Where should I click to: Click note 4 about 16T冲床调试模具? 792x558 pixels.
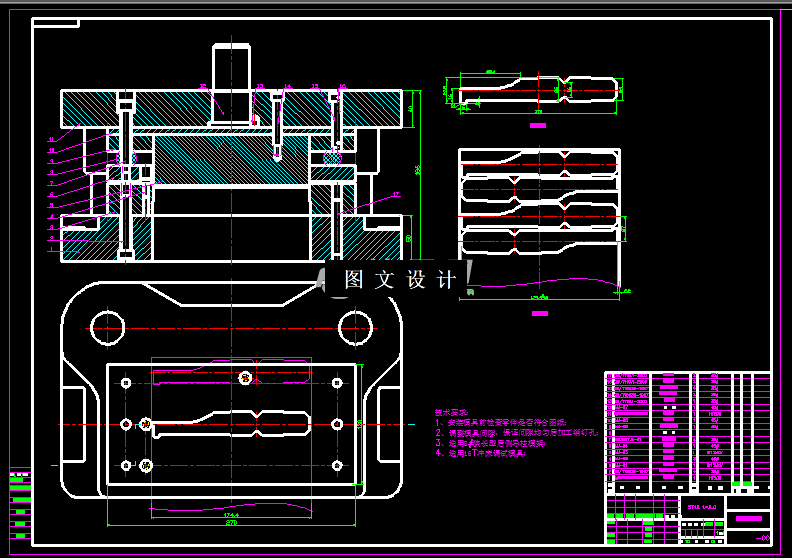(481, 453)
